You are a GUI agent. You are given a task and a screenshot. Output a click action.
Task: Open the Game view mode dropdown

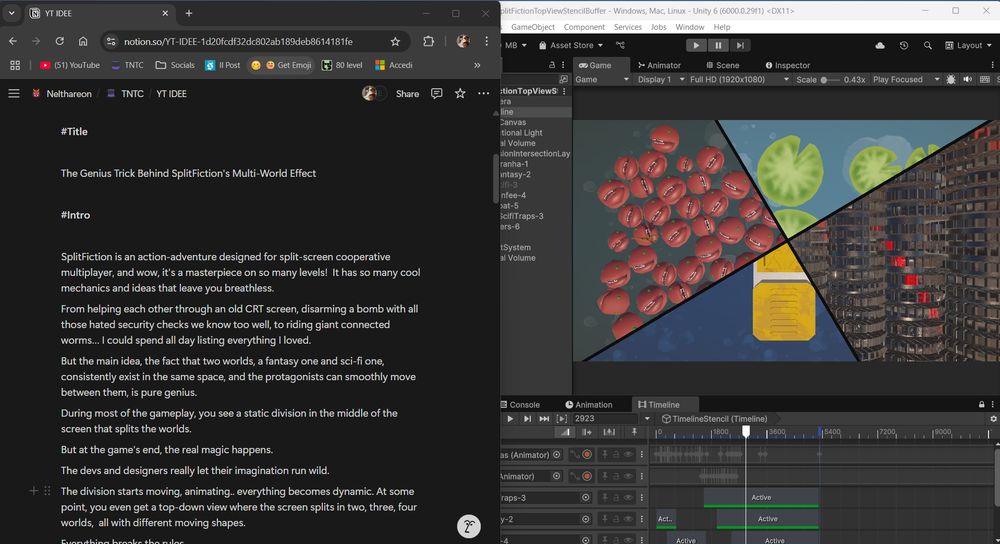601,79
